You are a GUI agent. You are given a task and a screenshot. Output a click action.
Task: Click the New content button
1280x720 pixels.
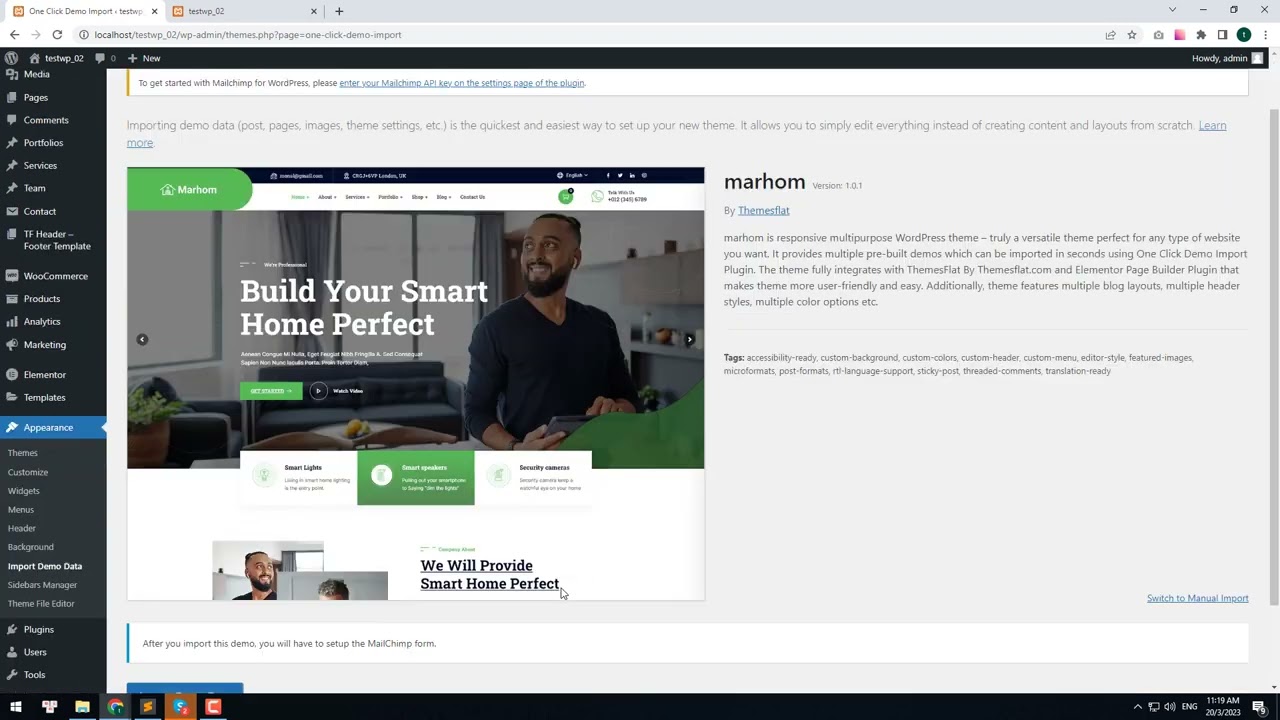tap(144, 58)
